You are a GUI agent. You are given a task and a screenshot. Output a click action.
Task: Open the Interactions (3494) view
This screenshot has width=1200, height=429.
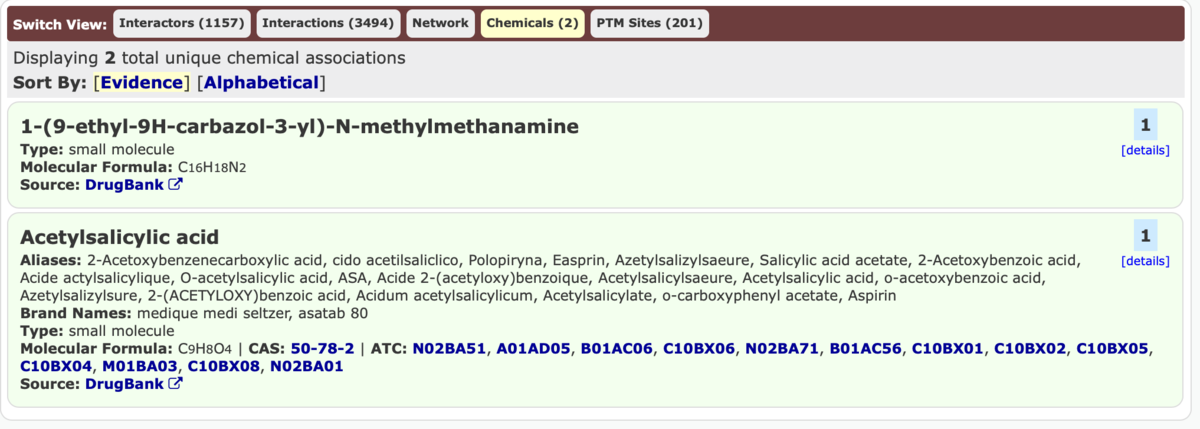coord(328,23)
